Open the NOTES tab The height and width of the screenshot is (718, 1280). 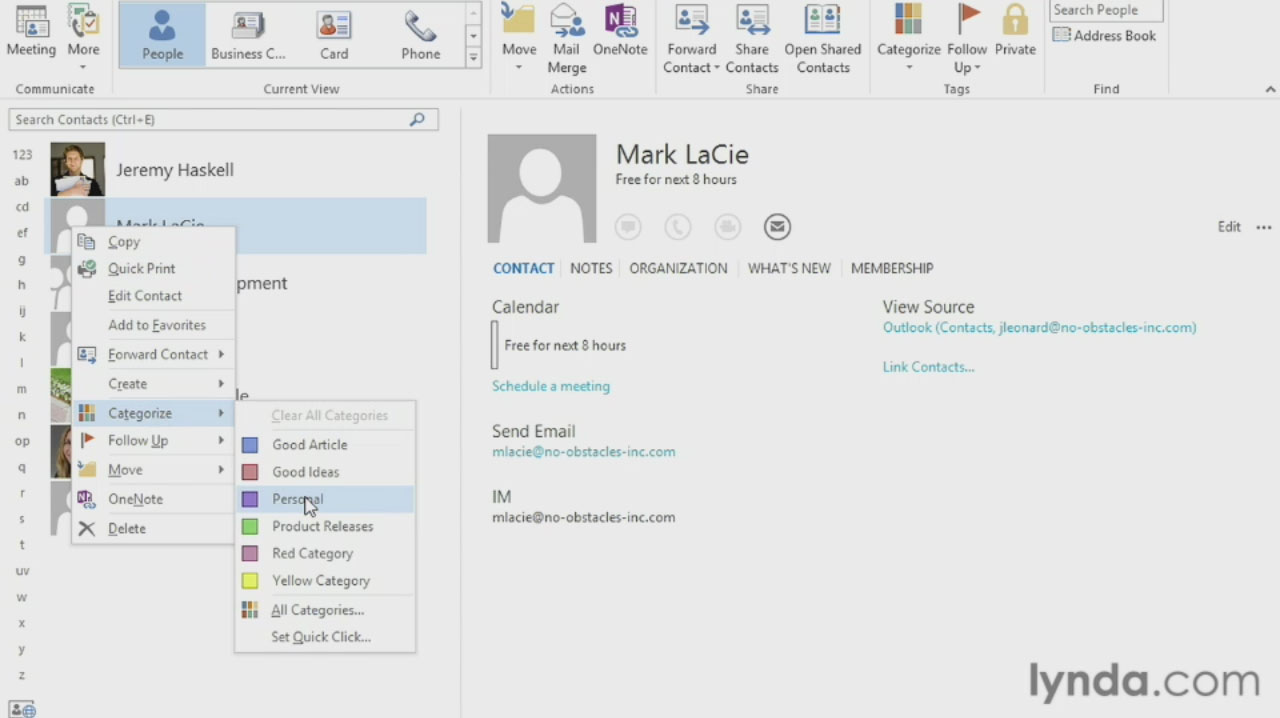[x=591, y=268]
